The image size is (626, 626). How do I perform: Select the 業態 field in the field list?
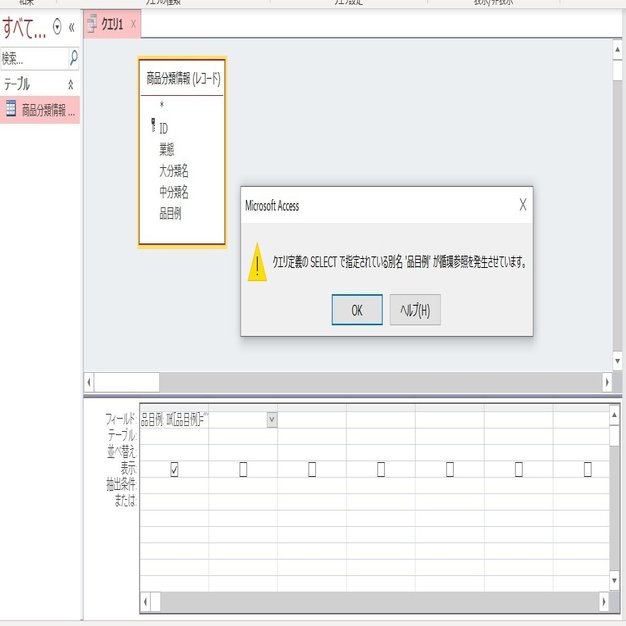coord(167,150)
